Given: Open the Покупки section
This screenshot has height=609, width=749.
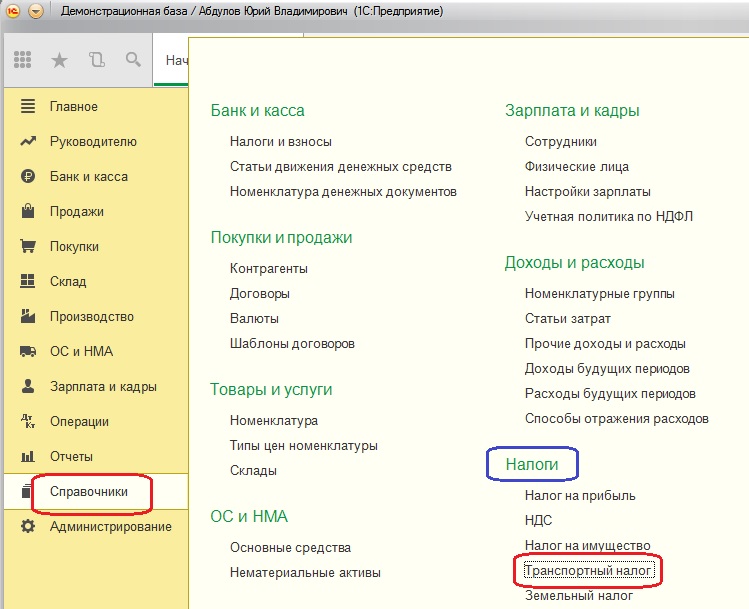Looking at the screenshot, I should (74, 246).
